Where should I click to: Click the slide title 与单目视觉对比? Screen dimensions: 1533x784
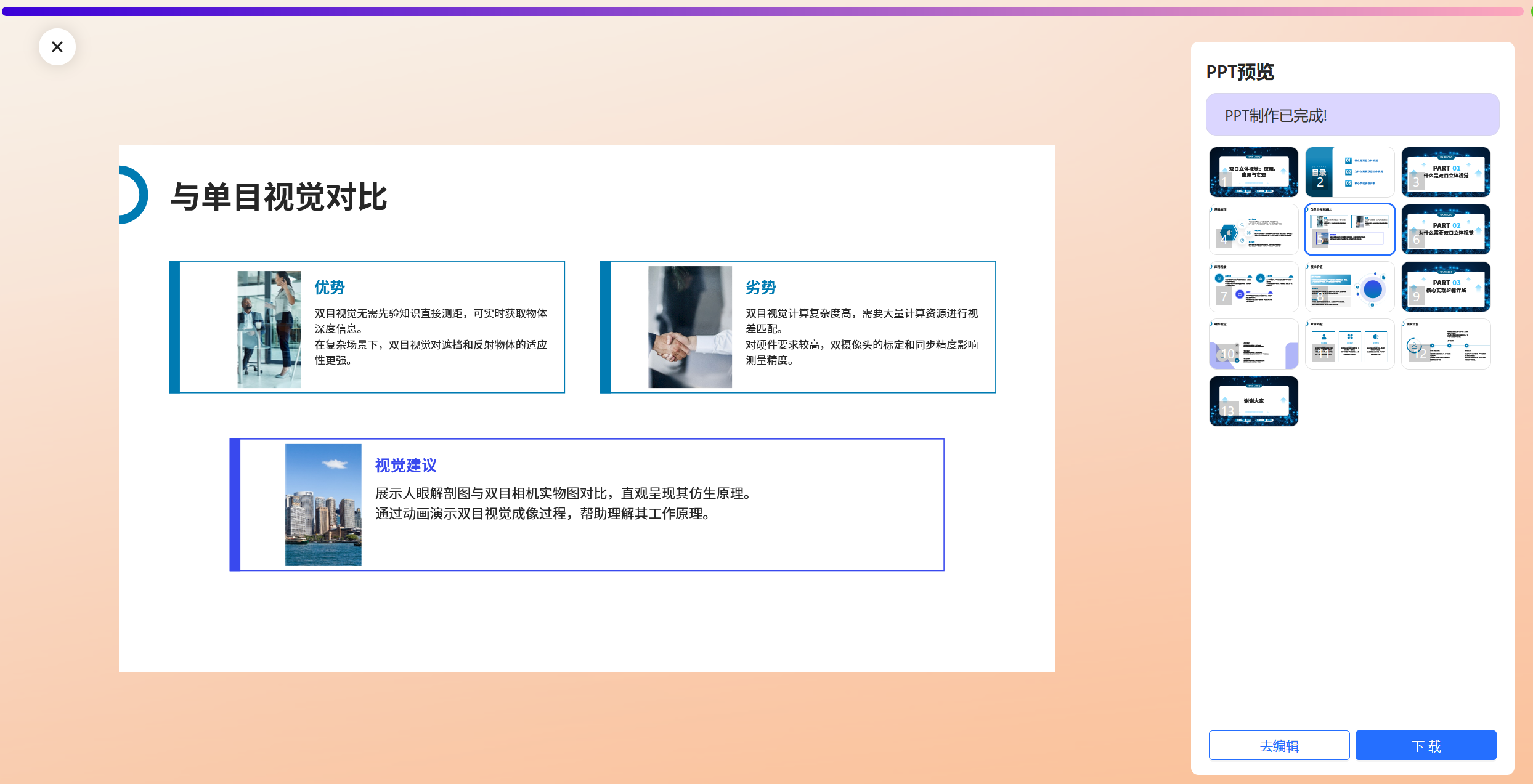279,197
